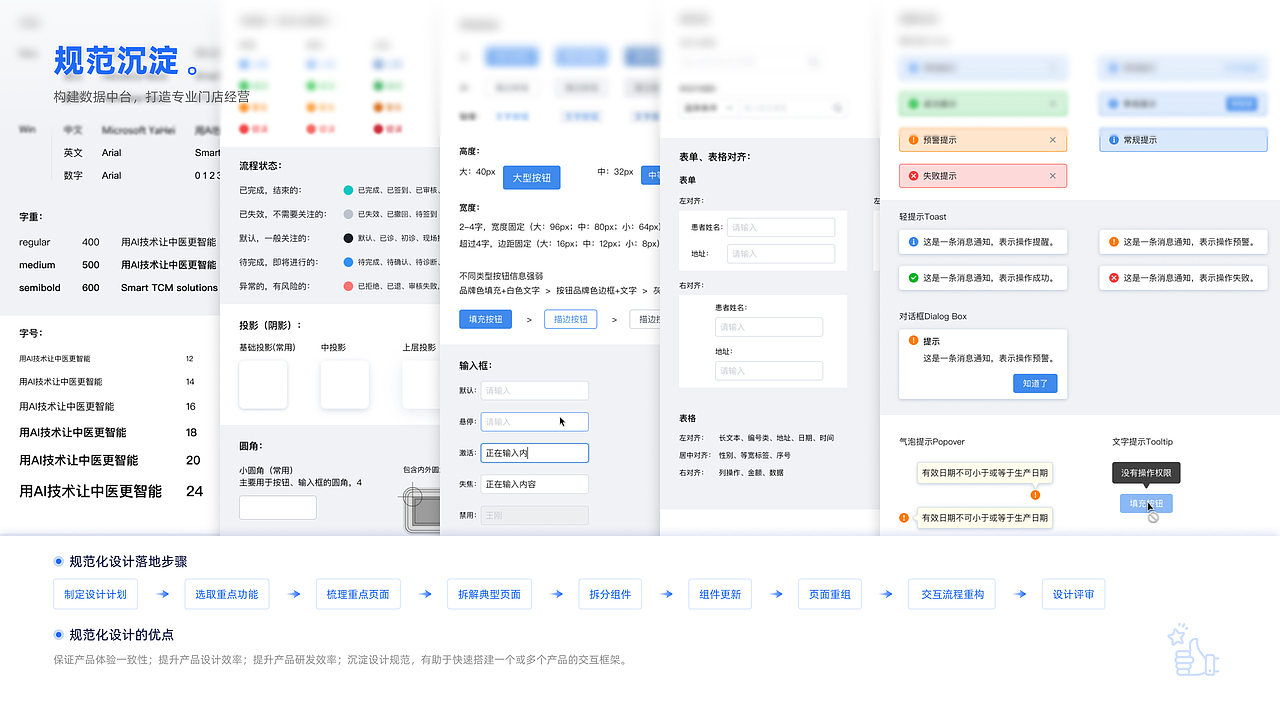Click green check icon of 表示操作成功 toast
1280x720 pixels.
pos(913,278)
